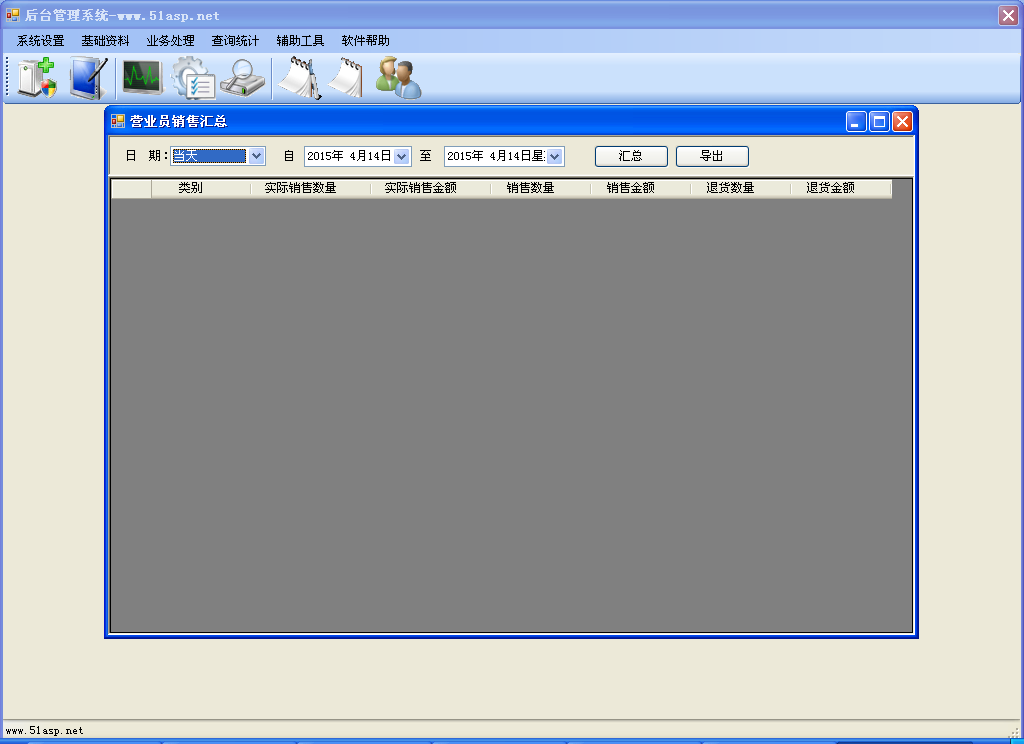Click the 退货数量 column header
Viewport: 1024px width, 744px height.
coord(730,188)
